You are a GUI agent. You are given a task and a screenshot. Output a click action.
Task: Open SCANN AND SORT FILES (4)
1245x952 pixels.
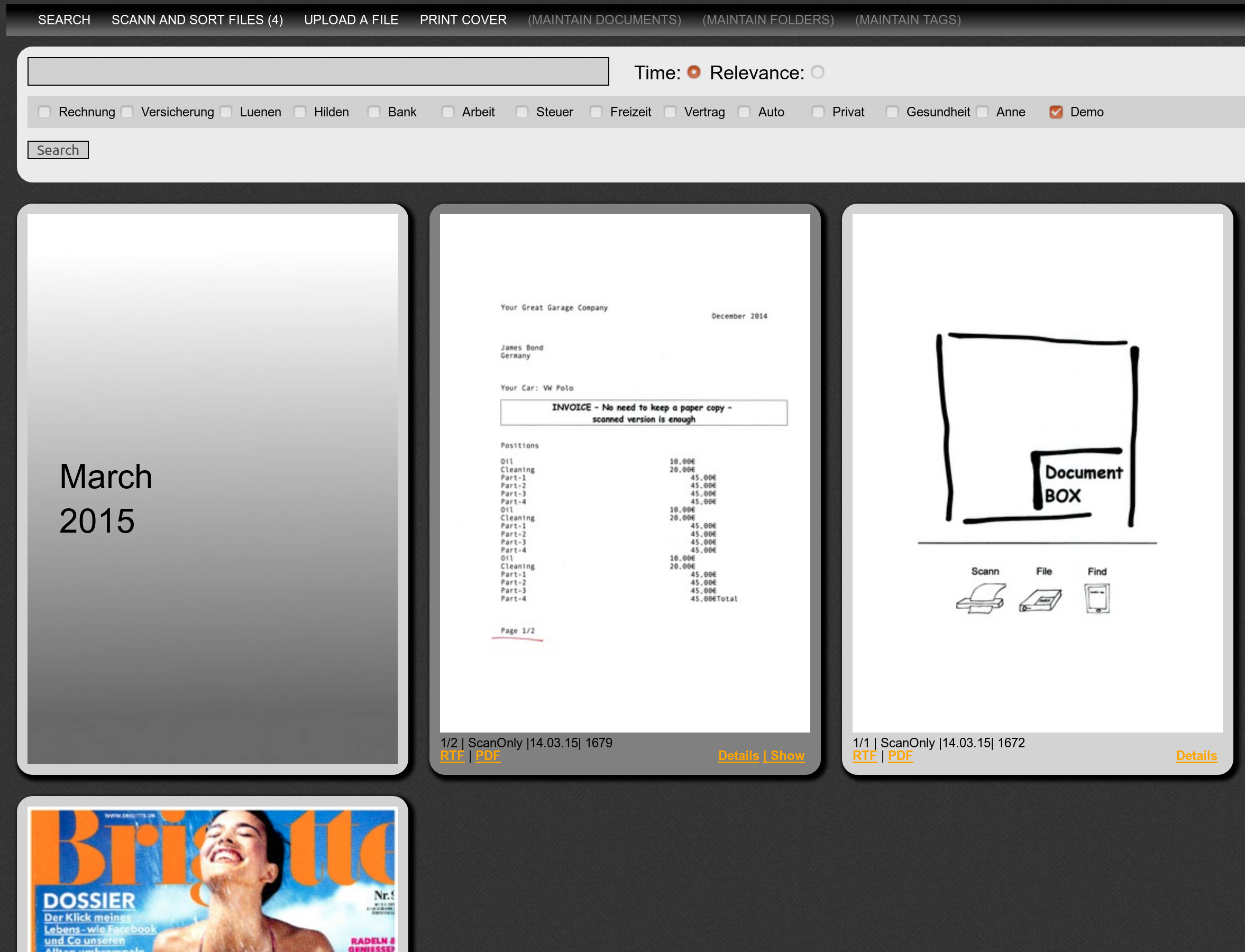click(x=197, y=20)
